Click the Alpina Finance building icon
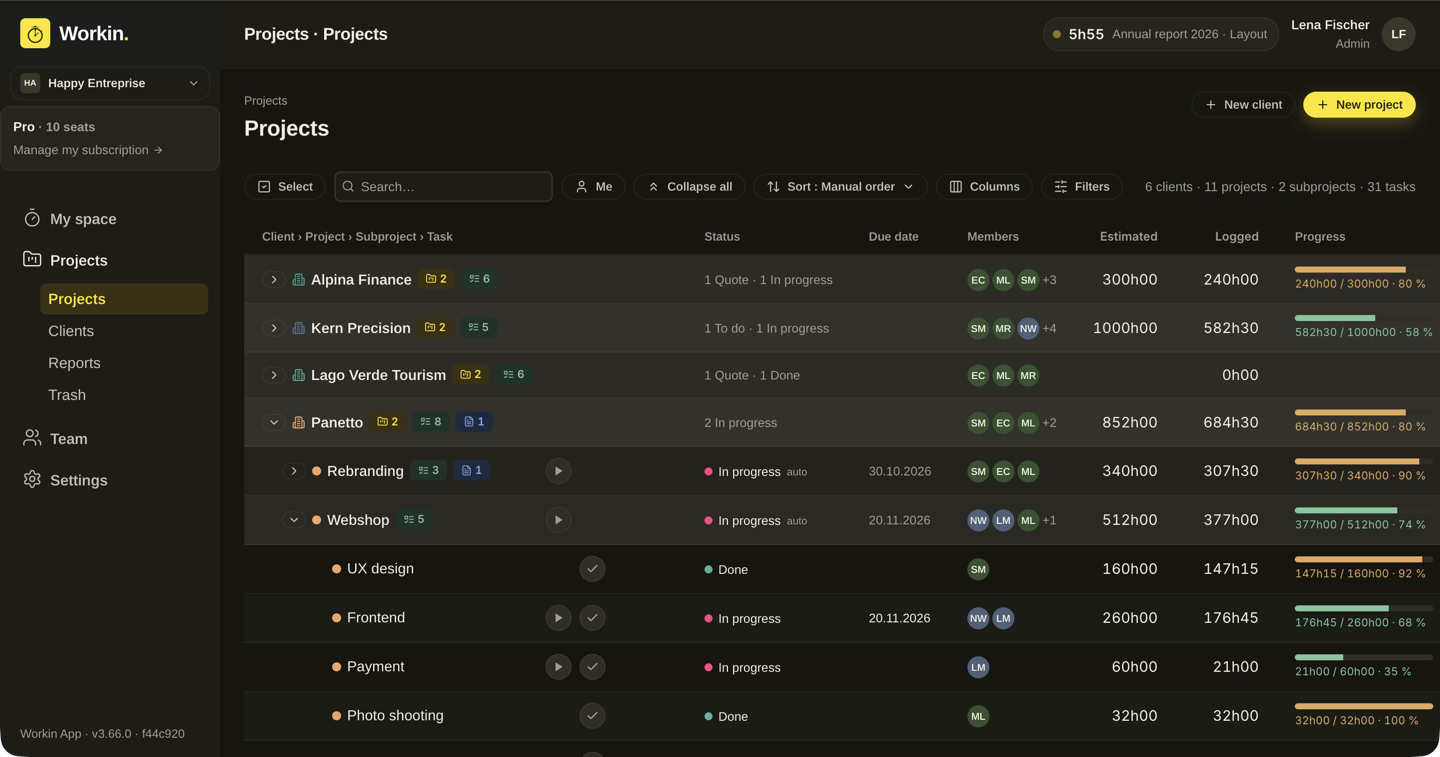The height and width of the screenshot is (757, 1440). [298, 280]
